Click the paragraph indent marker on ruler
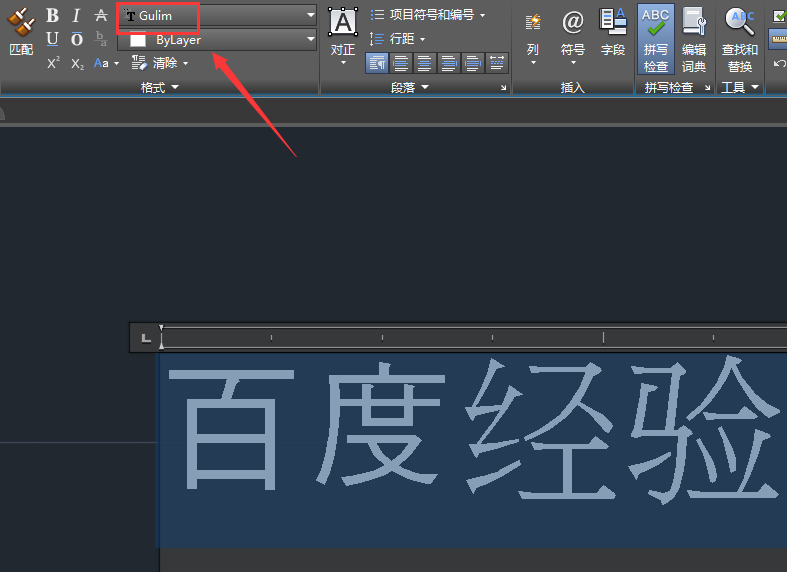Viewport: 787px width, 572px height. tap(161, 344)
